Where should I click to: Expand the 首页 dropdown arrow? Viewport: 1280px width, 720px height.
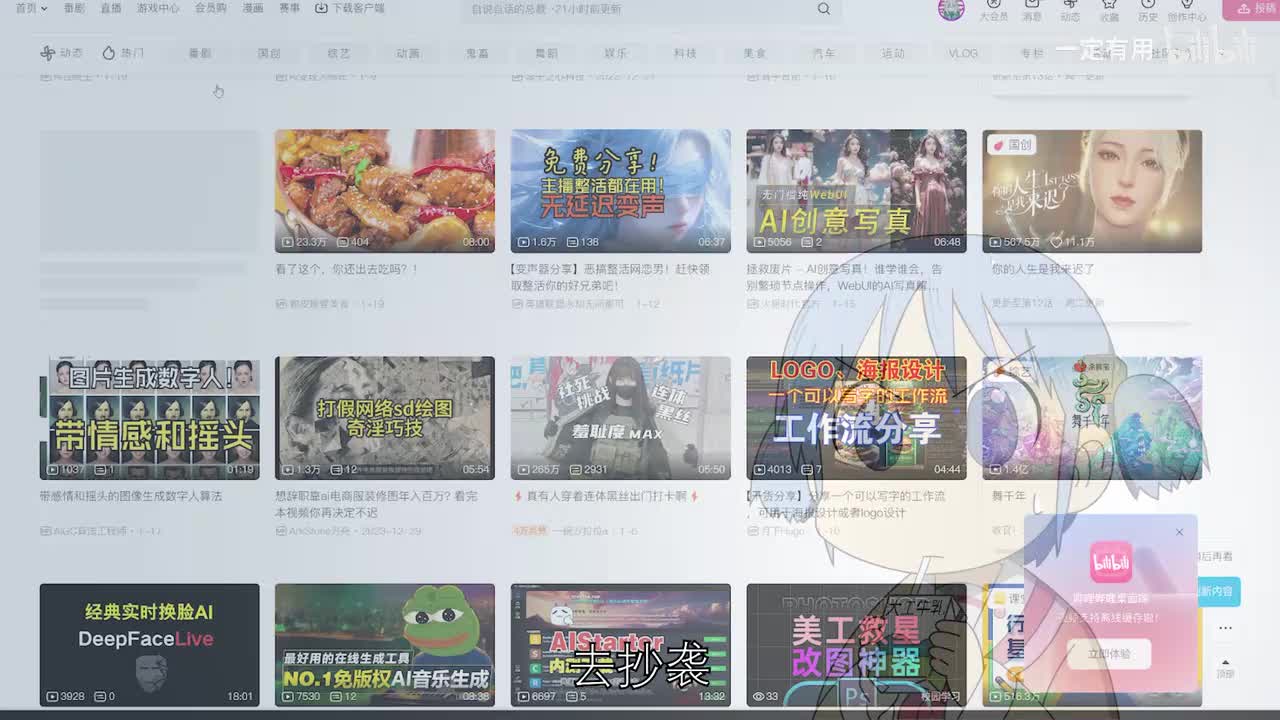44,9
